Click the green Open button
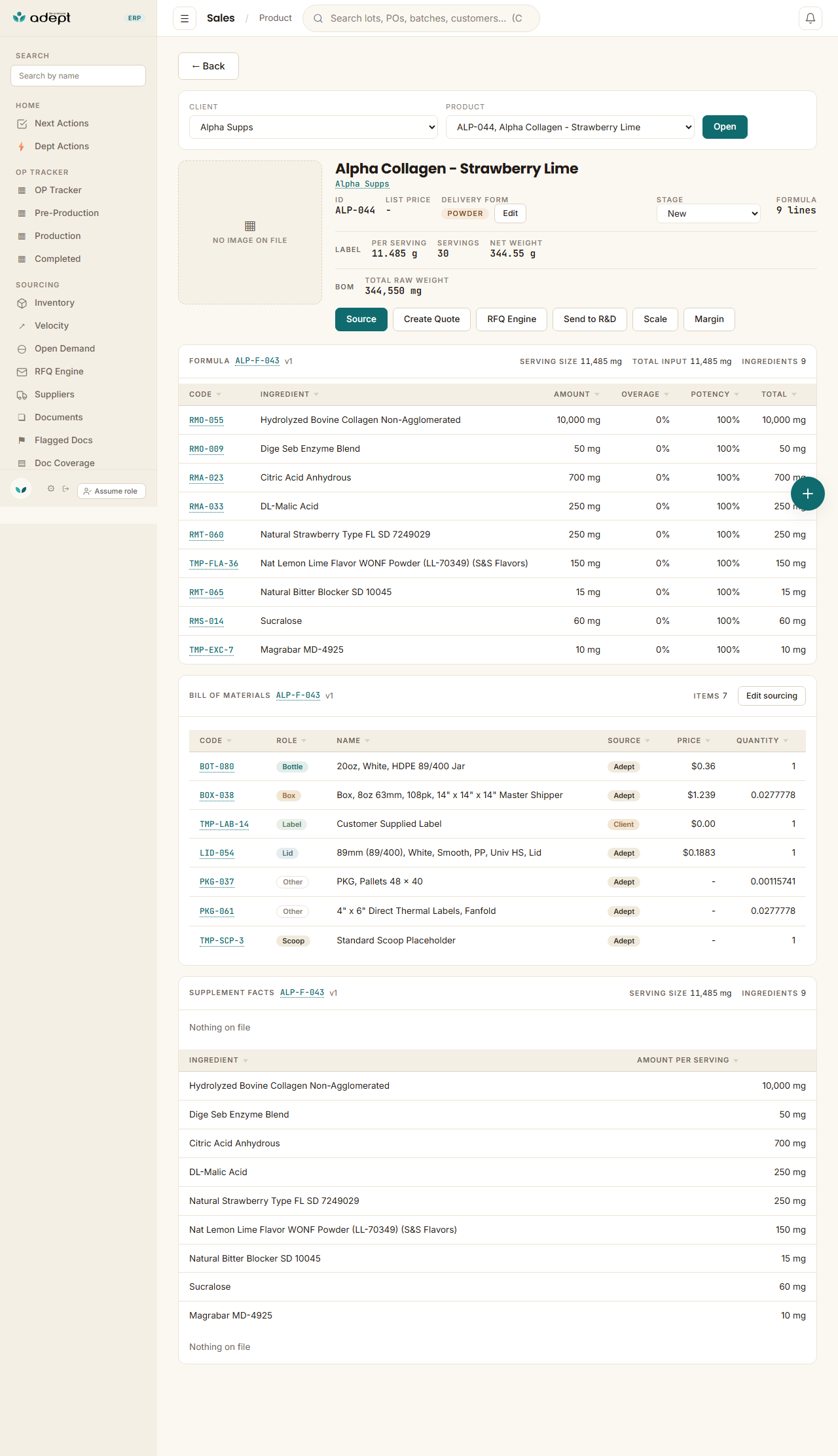The width and height of the screenshot is (838, 1456). (x=725, y=127)
